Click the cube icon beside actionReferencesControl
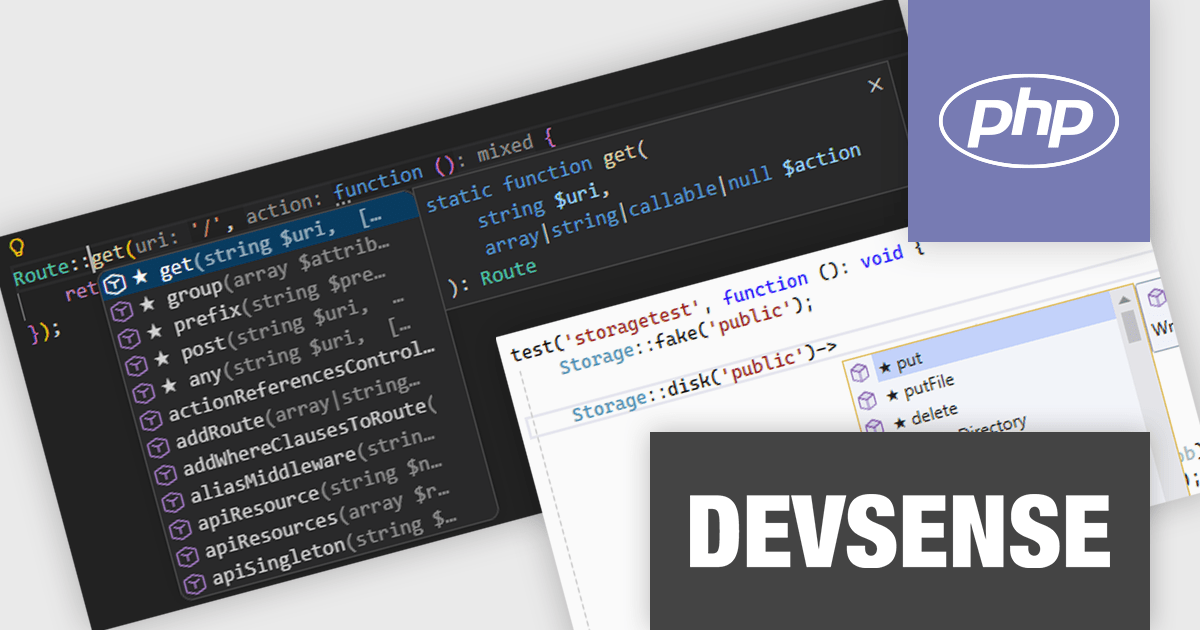 click(149, 420)
